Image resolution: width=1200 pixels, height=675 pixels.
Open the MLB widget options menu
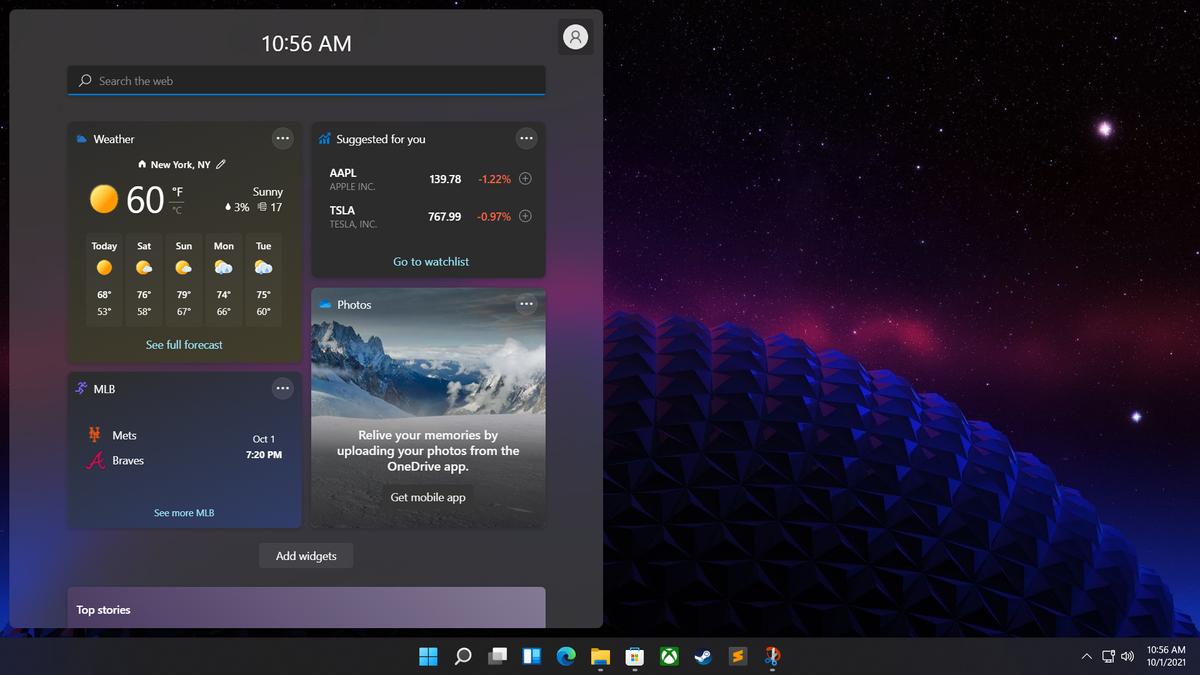(x=282, y=388)
